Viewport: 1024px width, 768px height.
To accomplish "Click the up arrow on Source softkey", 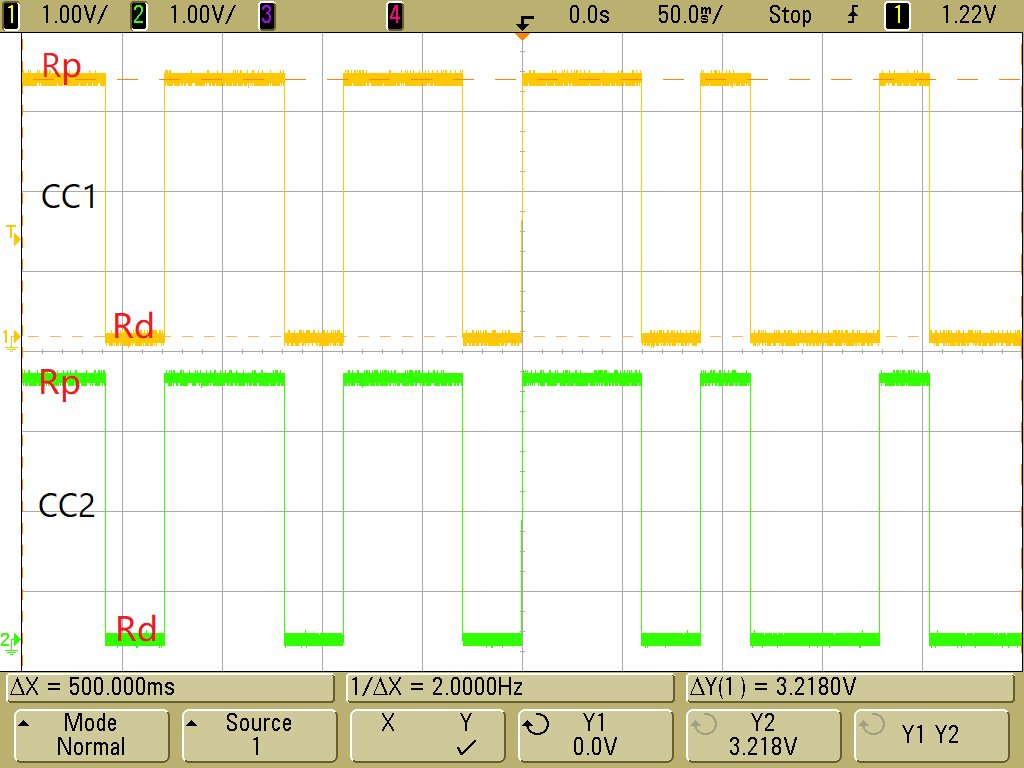I will (191, 723).
